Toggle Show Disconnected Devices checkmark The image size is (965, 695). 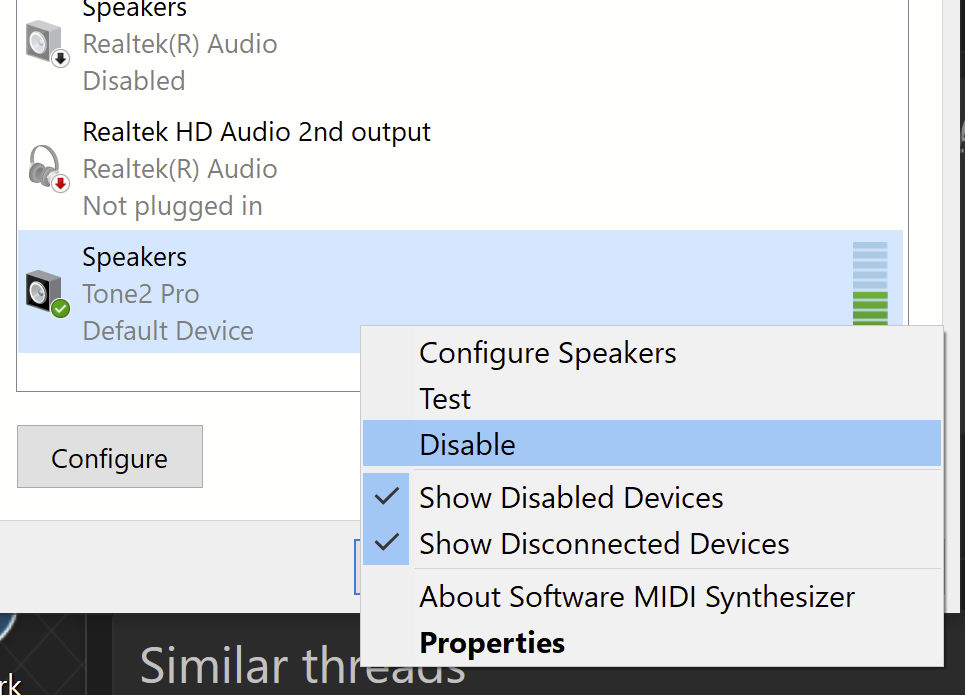pos(386,542)
